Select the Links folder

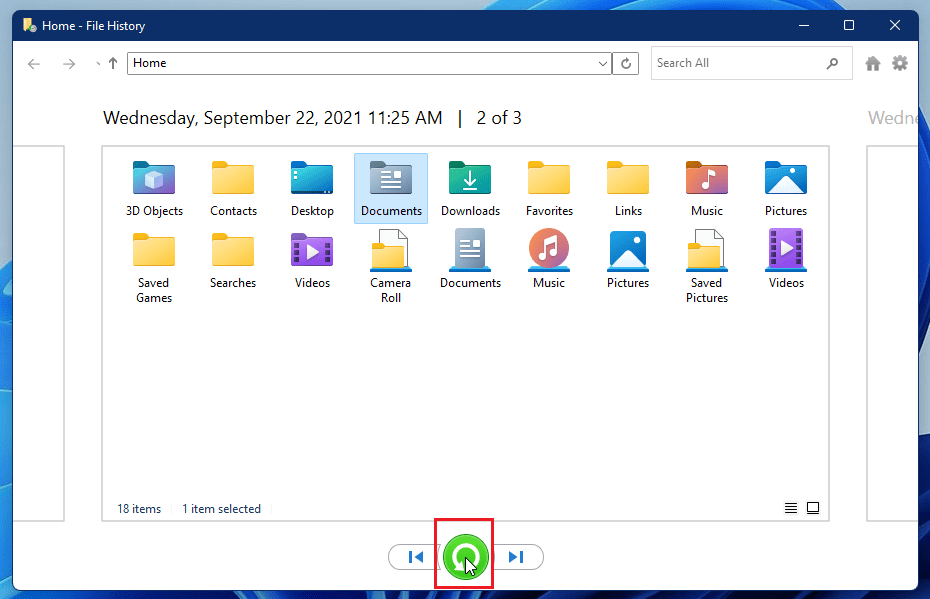coord(628,189)
